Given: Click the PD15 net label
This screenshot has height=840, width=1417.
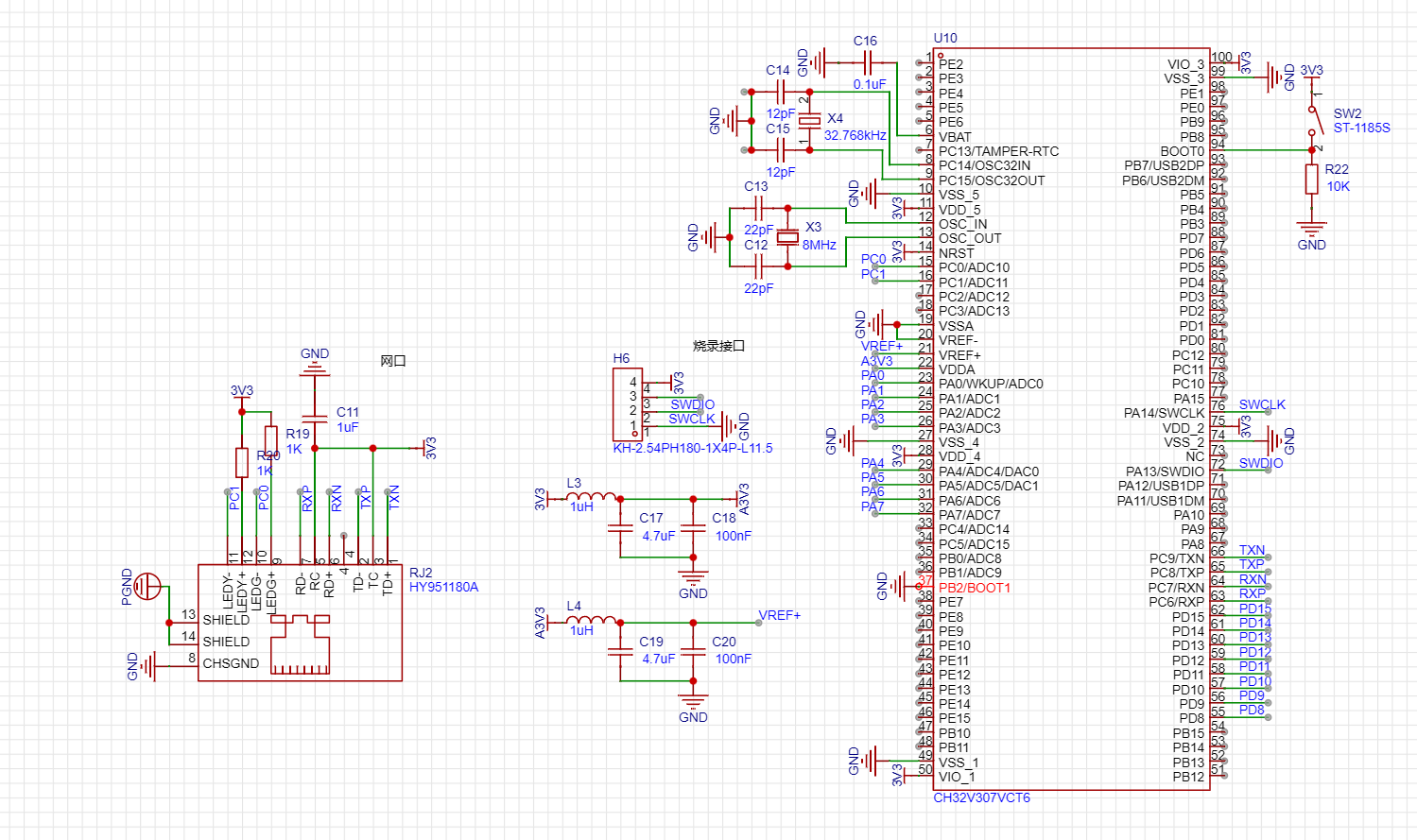Looking at the screenshot, I should (1254, 609).
